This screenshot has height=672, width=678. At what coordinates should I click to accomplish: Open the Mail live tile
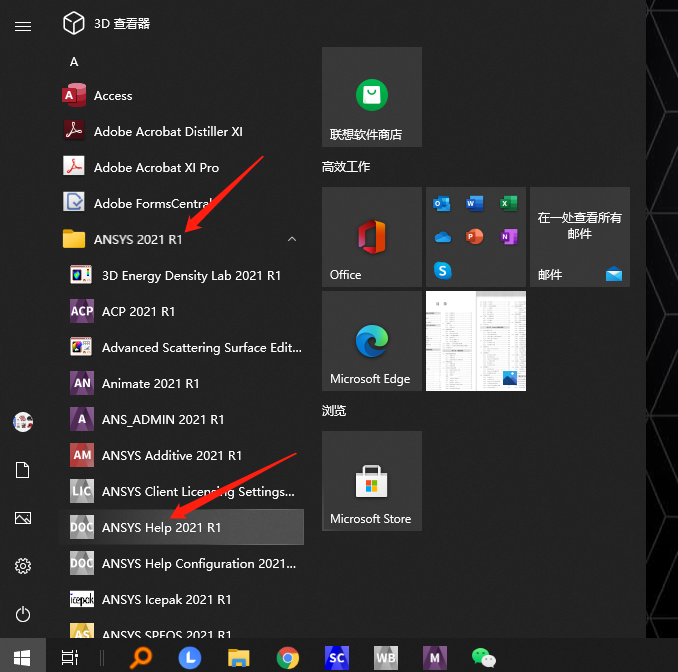click(x=579, y=237)
